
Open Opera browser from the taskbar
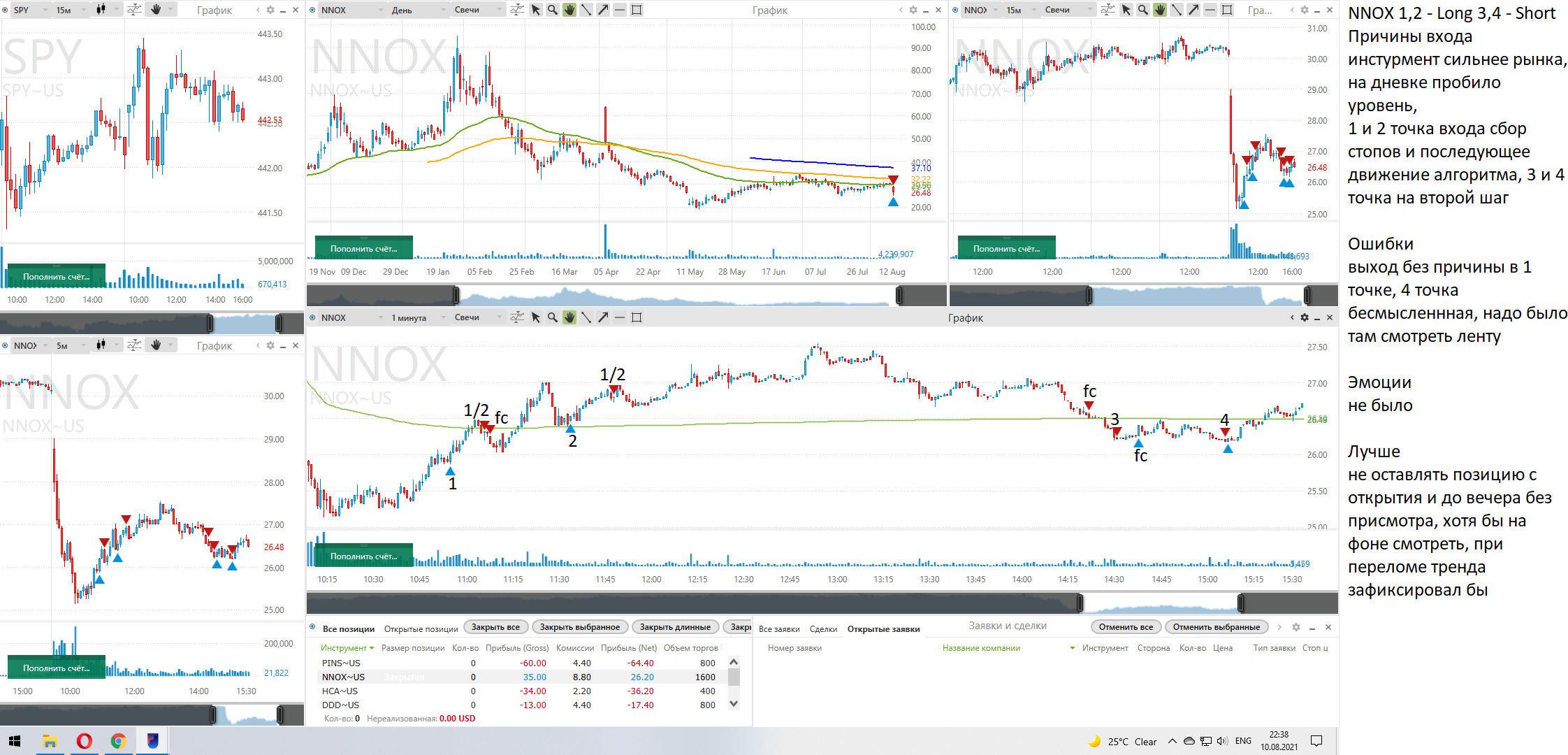pyautogui.click(x=84, y=741)
